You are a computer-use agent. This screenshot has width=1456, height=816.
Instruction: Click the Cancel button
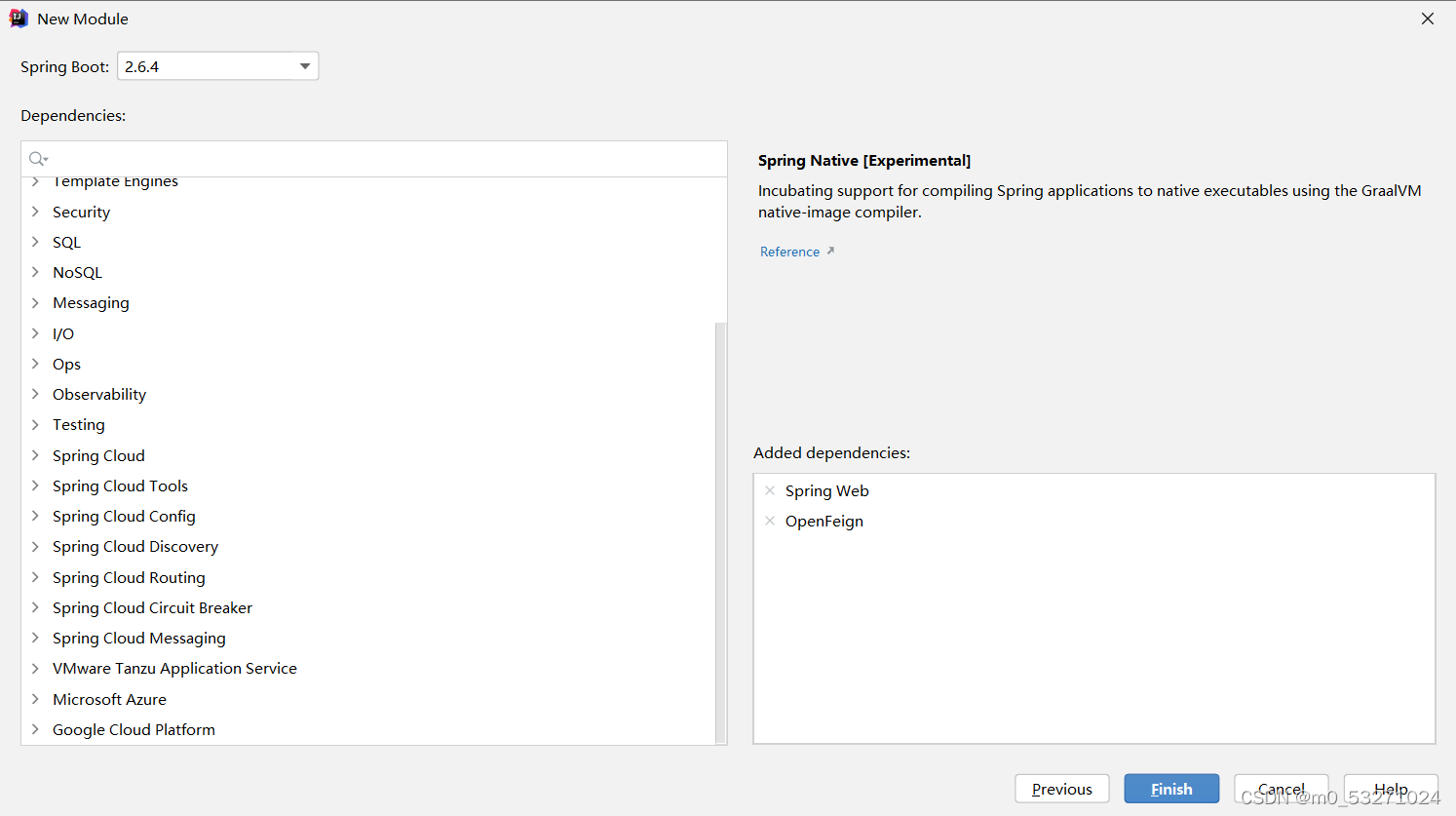pyautogui.click(x=1281, y=789)
